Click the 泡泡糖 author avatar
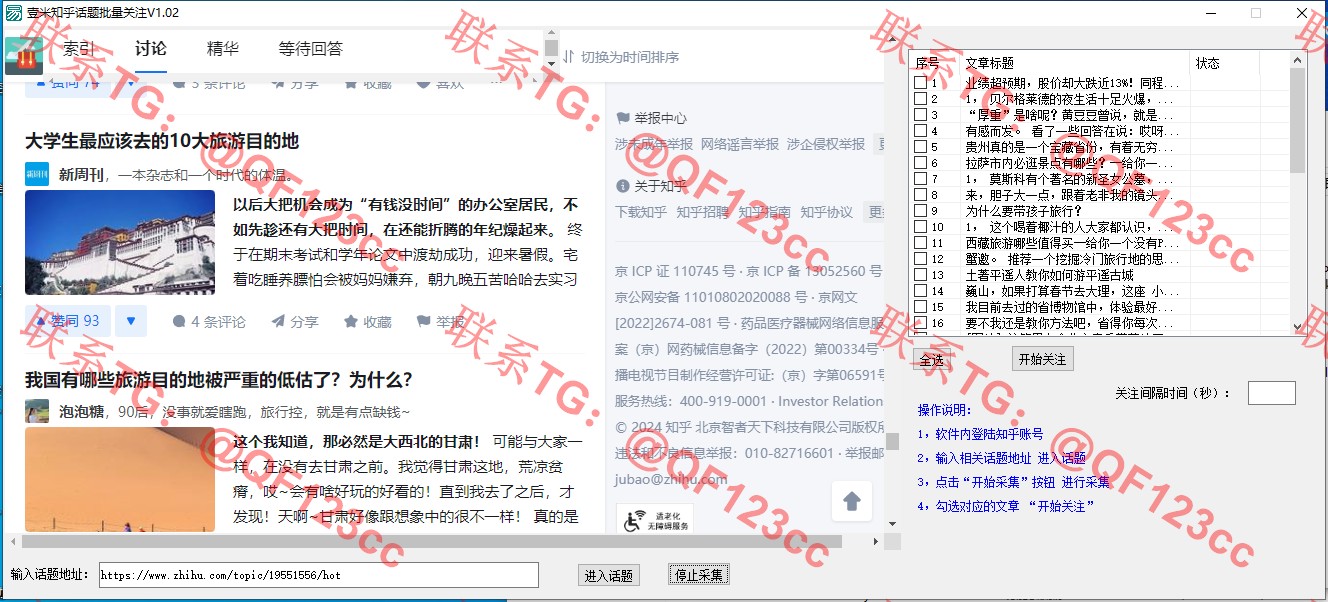 click(x=37, y=411)
